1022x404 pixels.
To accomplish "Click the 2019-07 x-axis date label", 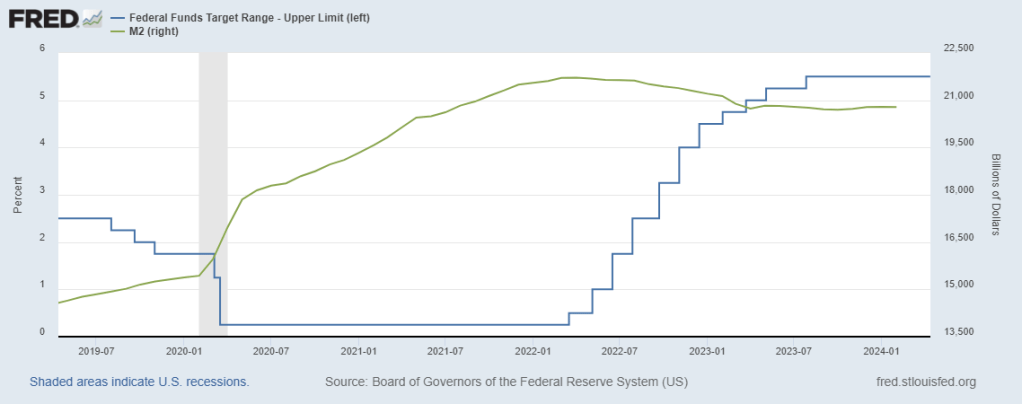I will pos(96,351).
